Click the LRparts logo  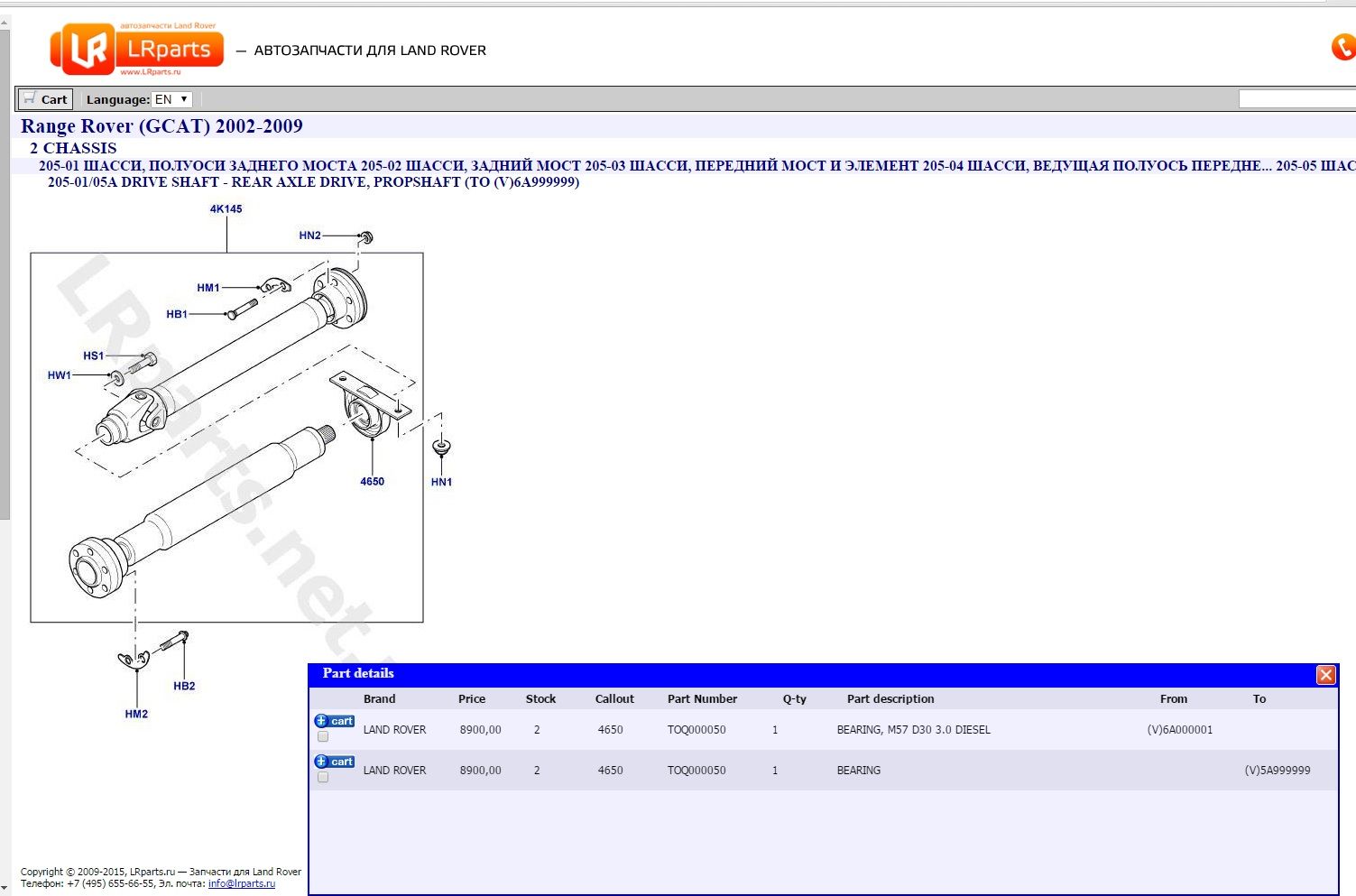[x=136, y=49]
